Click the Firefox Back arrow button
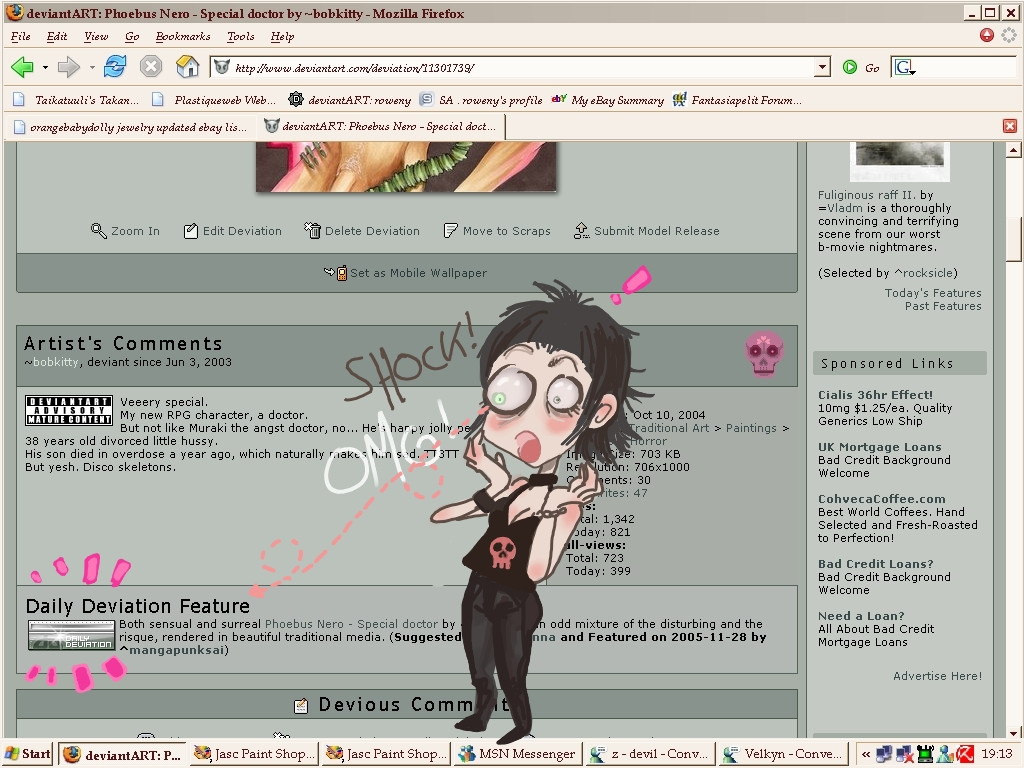Screen dimensions: 1024x768 tap(22, 67)
